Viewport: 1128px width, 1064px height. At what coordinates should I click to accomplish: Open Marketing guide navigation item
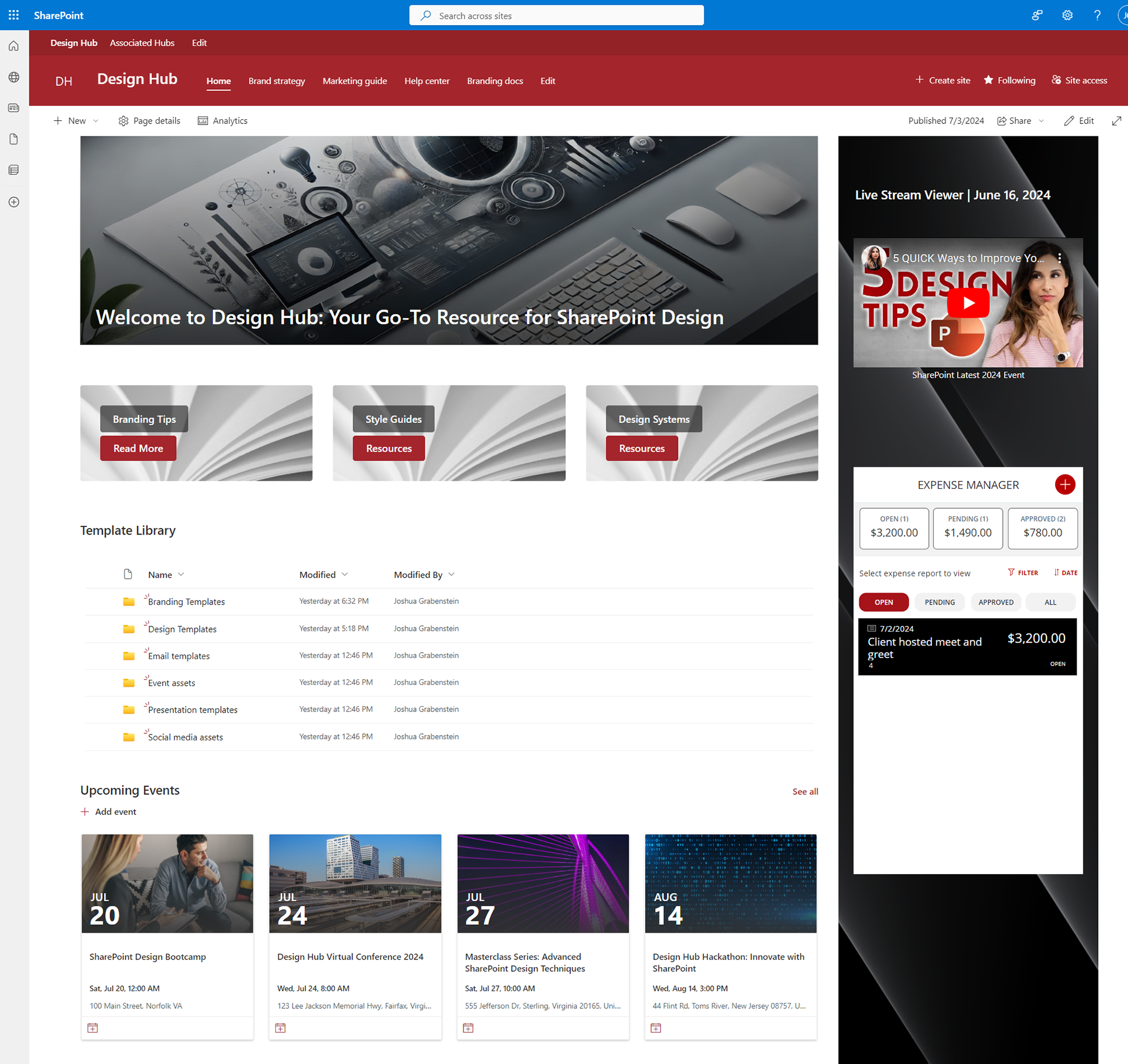(354, 81)
